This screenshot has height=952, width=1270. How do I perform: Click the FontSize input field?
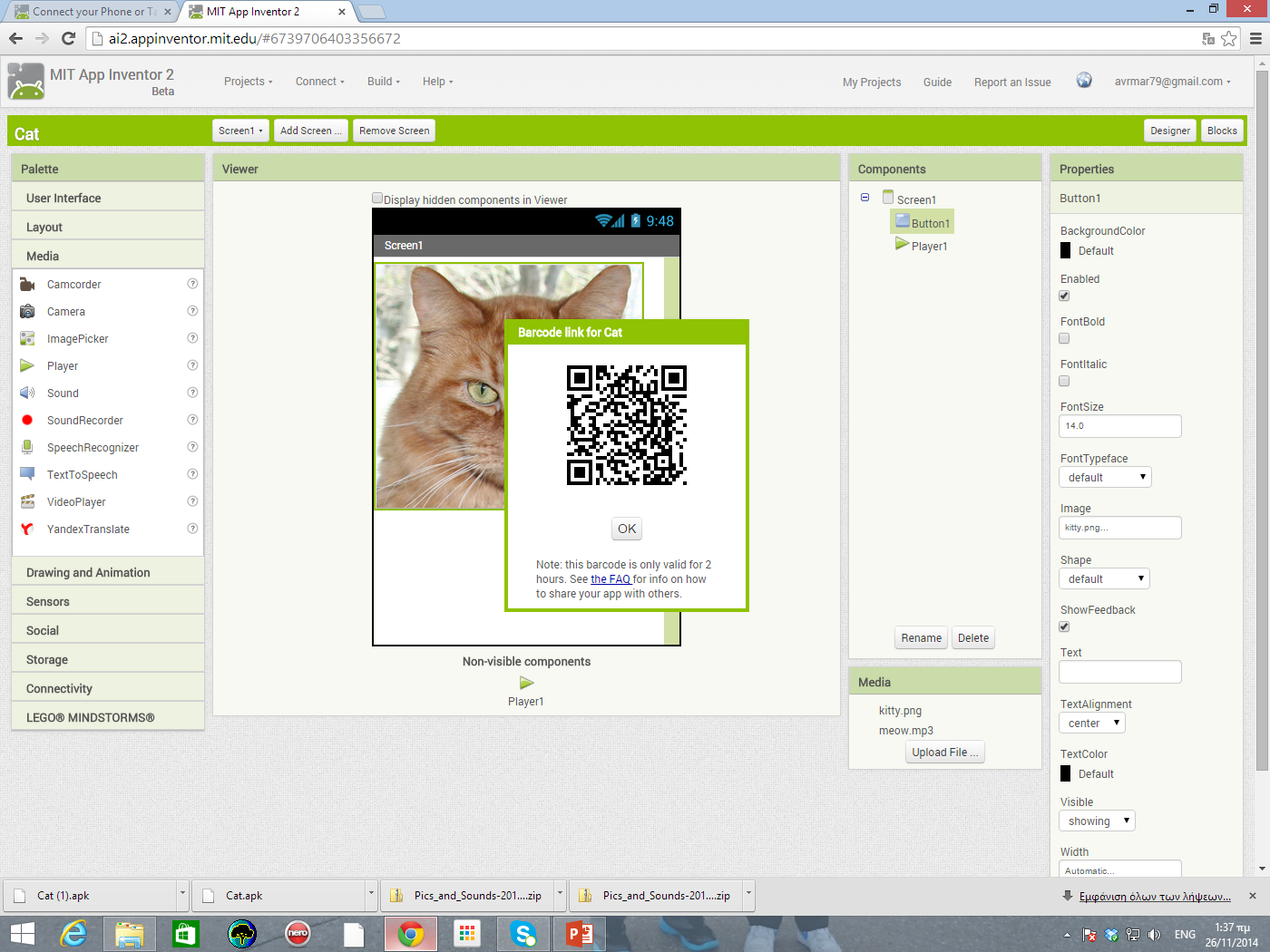click(1120, 426)
